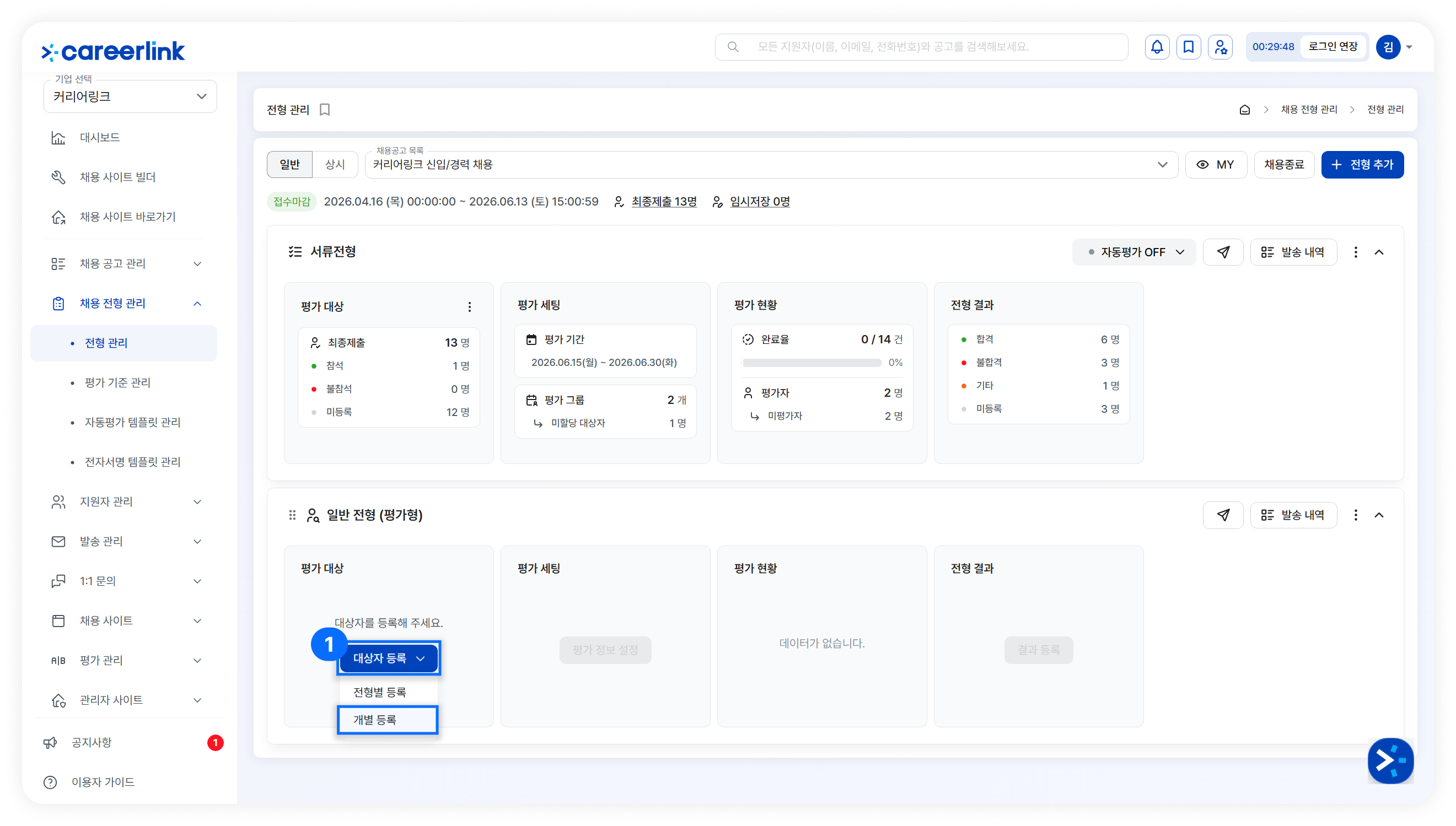This screenshot has width=1456, height=826.
Task: Click the search magnifier icon
Action: tap(733, 47)
